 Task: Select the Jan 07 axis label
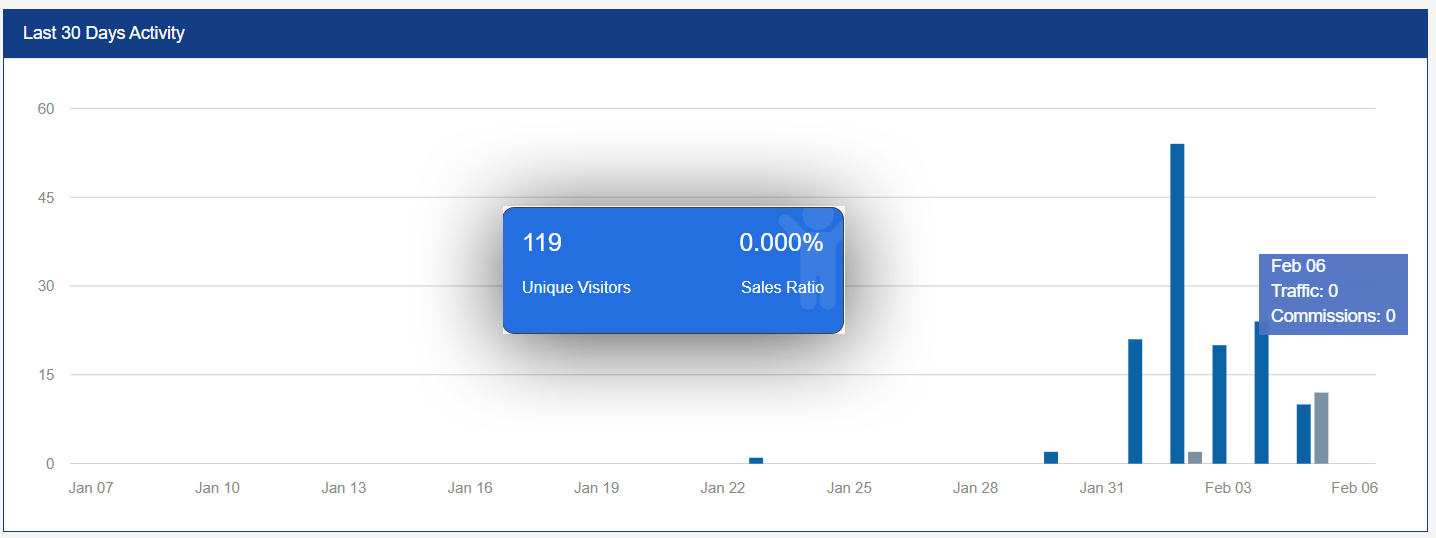click(91, 488)
